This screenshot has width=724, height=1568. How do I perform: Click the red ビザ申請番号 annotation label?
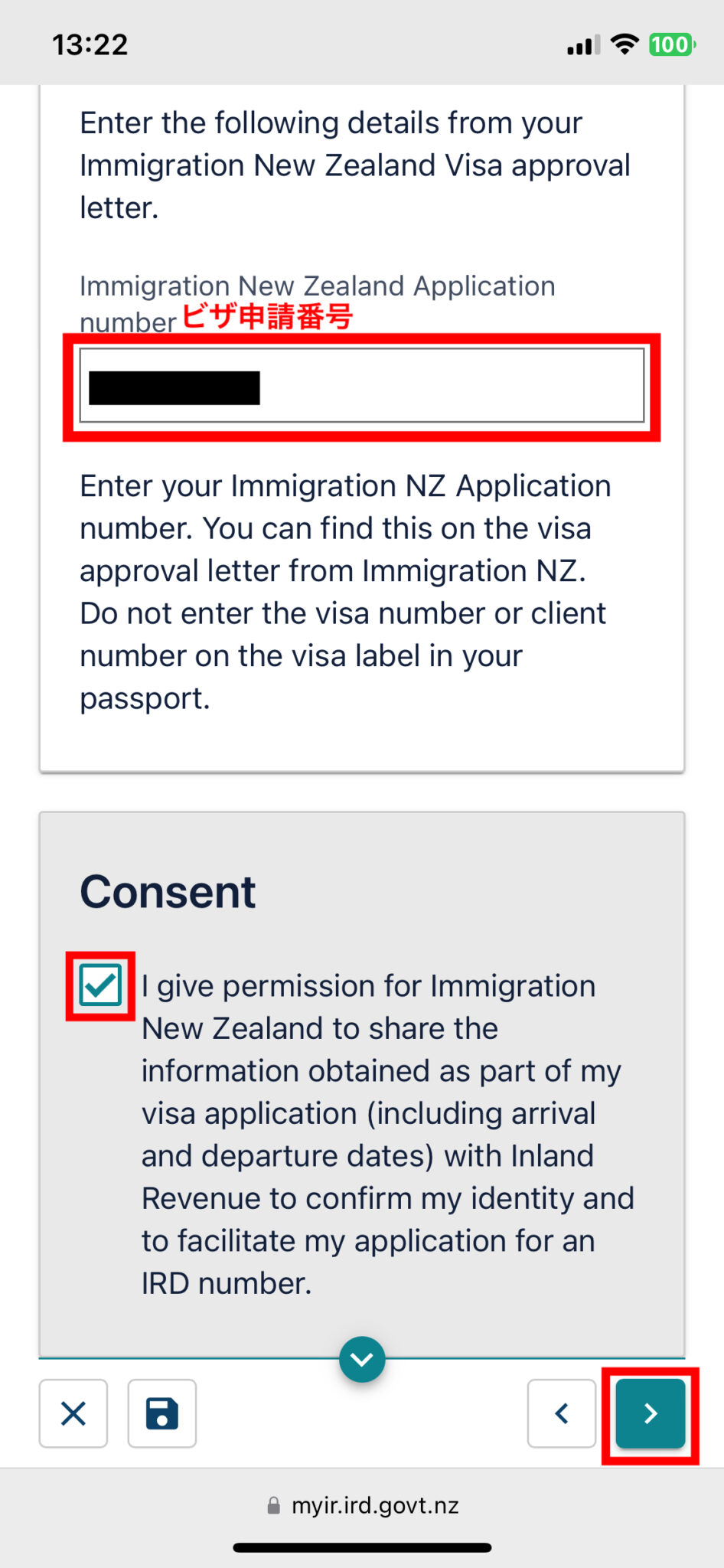click(267, 316)
